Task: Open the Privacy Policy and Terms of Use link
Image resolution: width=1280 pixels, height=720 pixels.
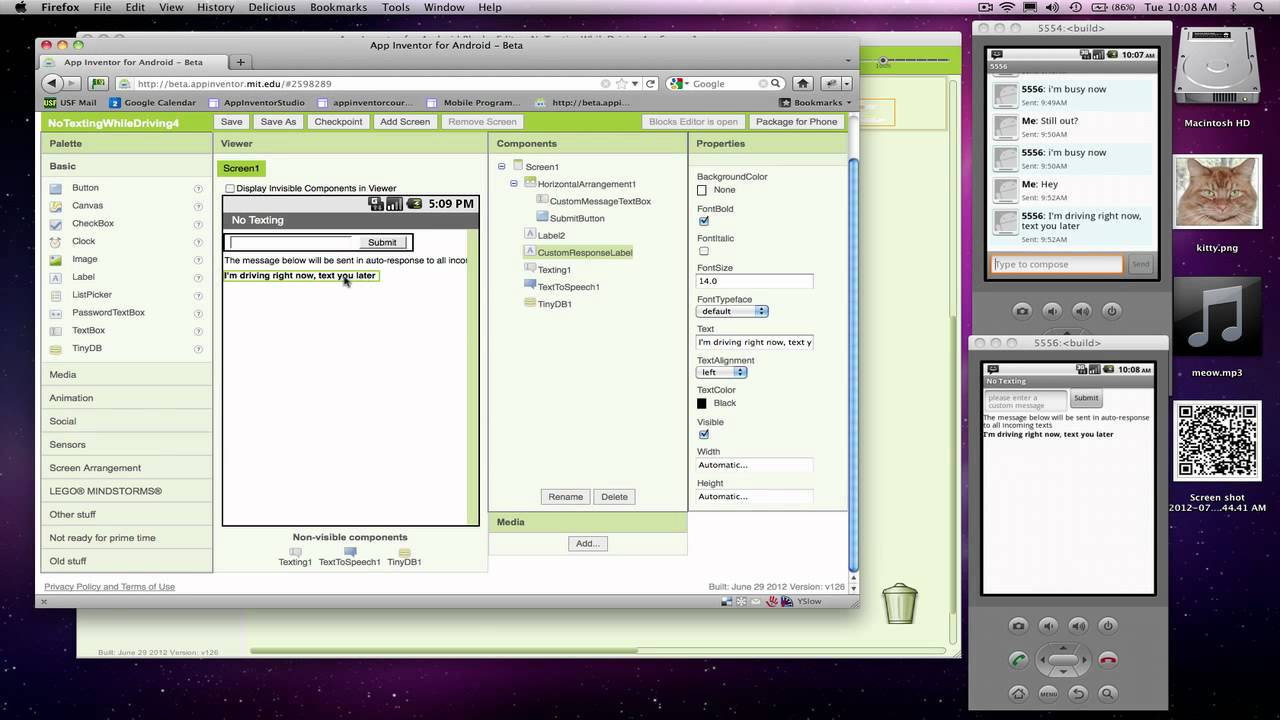Action: [x=109, y=587]
